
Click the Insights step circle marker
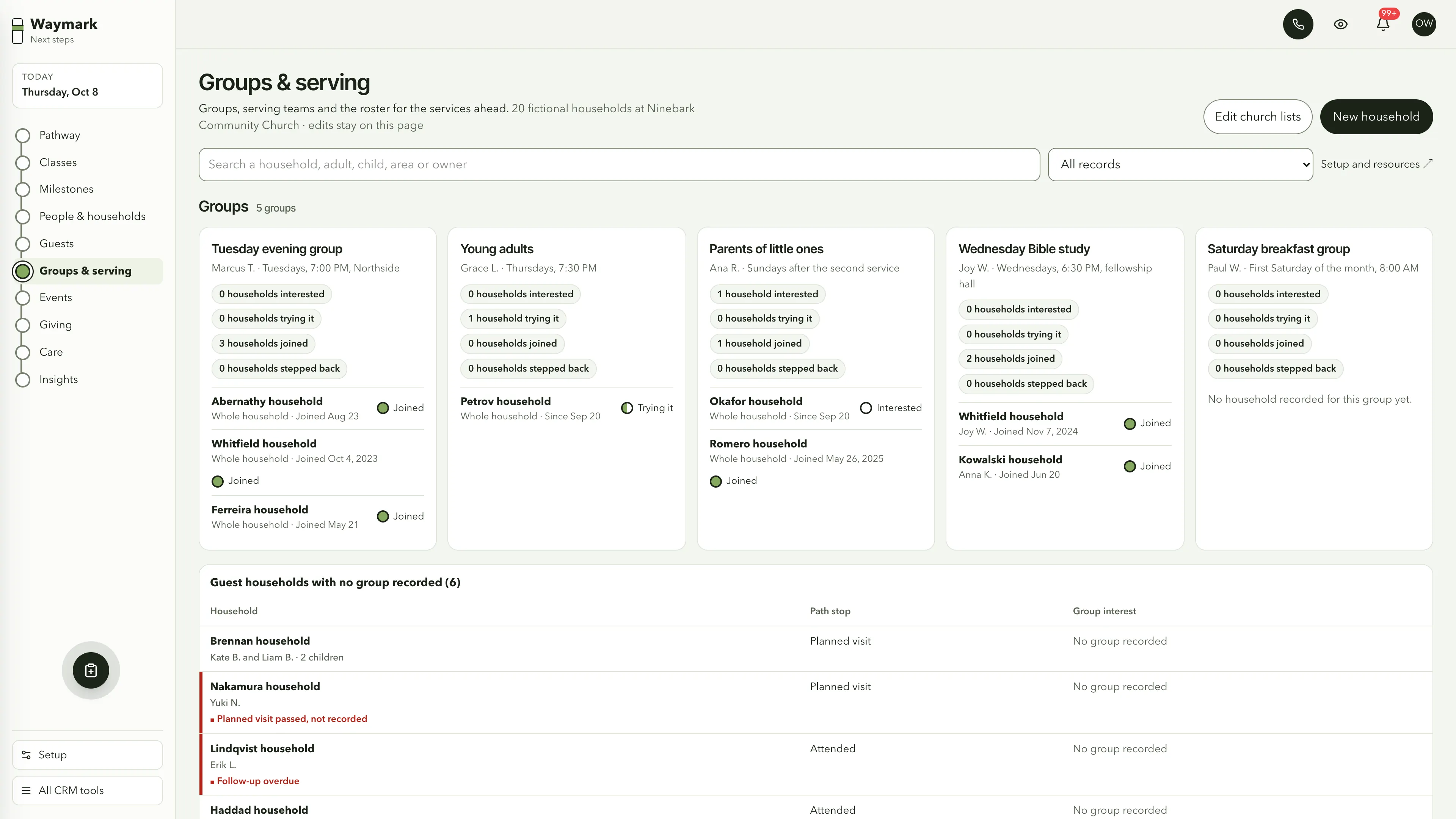pos(23,380)
